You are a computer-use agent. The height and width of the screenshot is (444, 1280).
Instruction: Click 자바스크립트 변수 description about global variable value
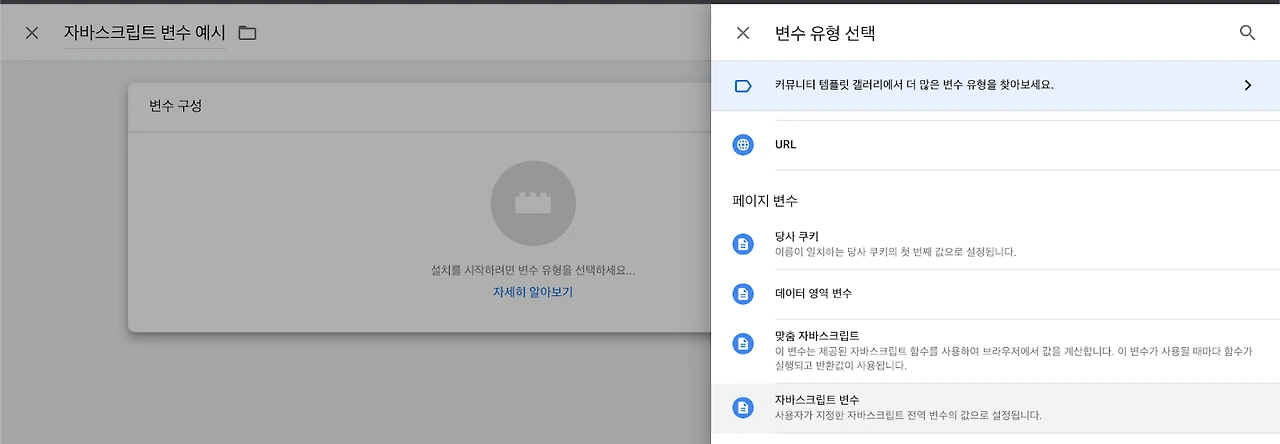[x=908, y=415]
